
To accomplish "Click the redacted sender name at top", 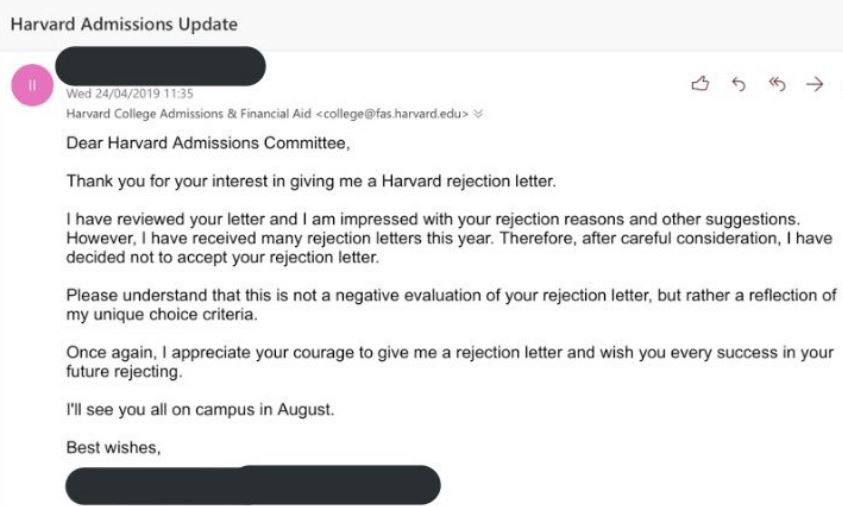I will point(165,66).
